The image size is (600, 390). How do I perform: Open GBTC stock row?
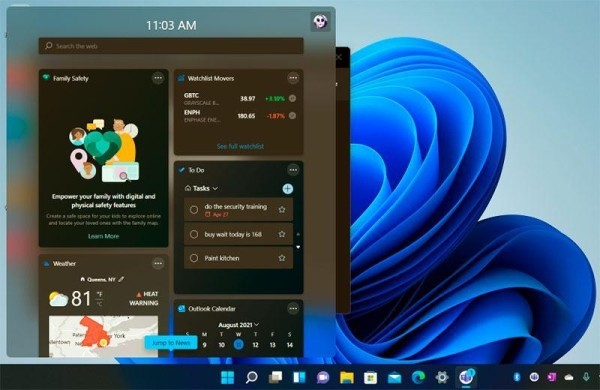tap(239, 99)
